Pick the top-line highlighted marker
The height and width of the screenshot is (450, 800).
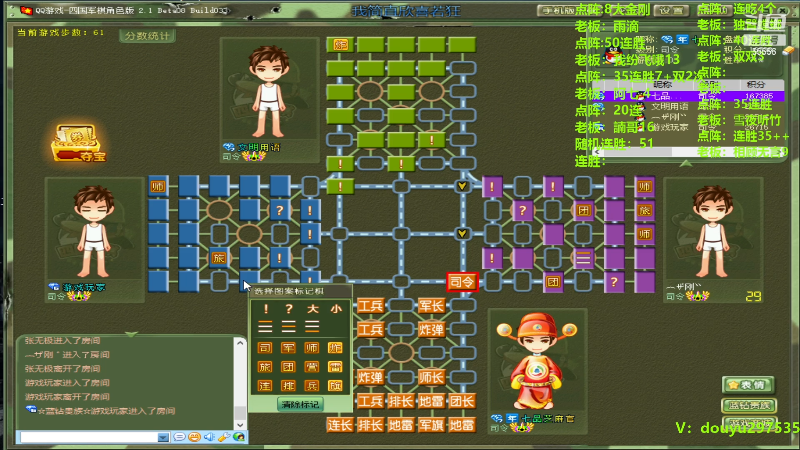tap(265, 326)
